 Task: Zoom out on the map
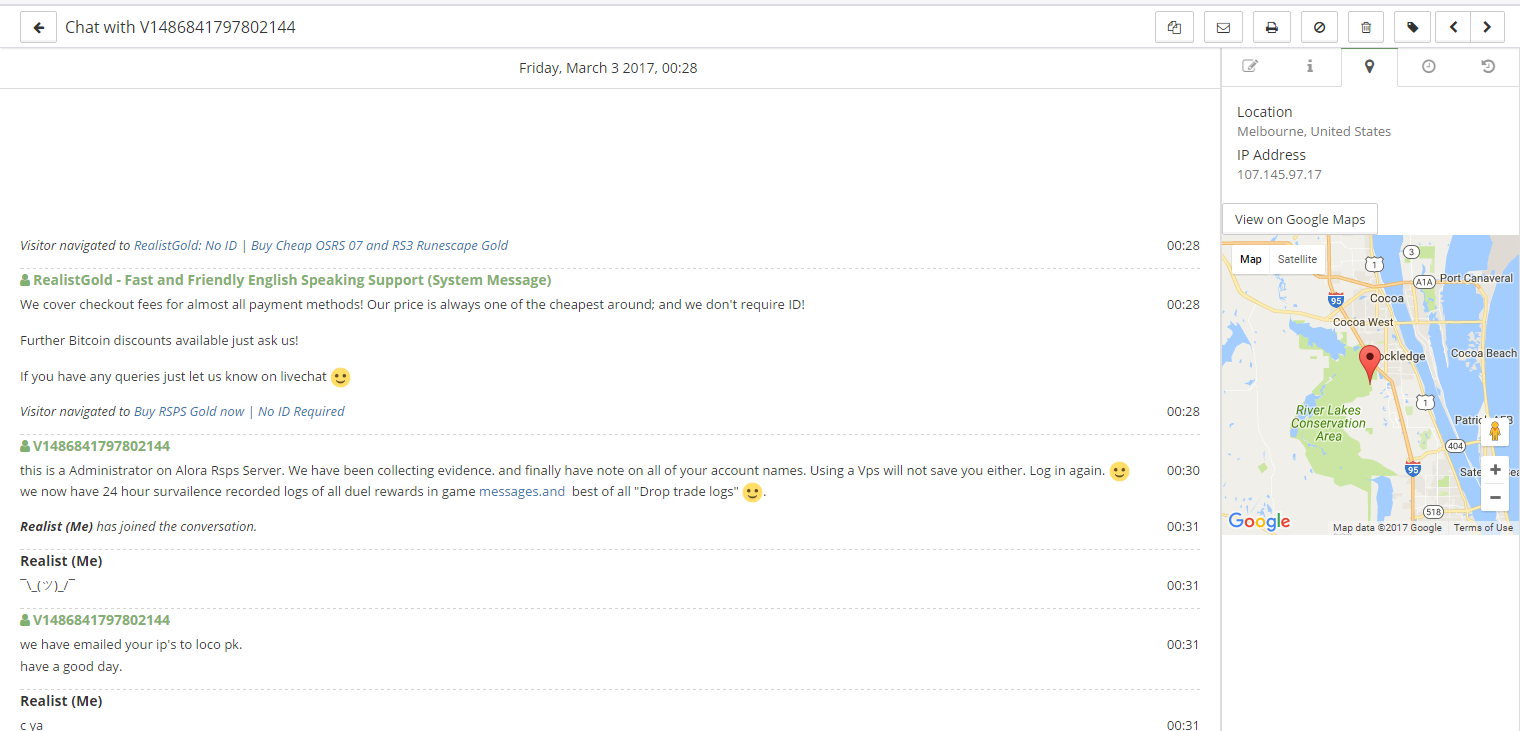point(1495,497)
